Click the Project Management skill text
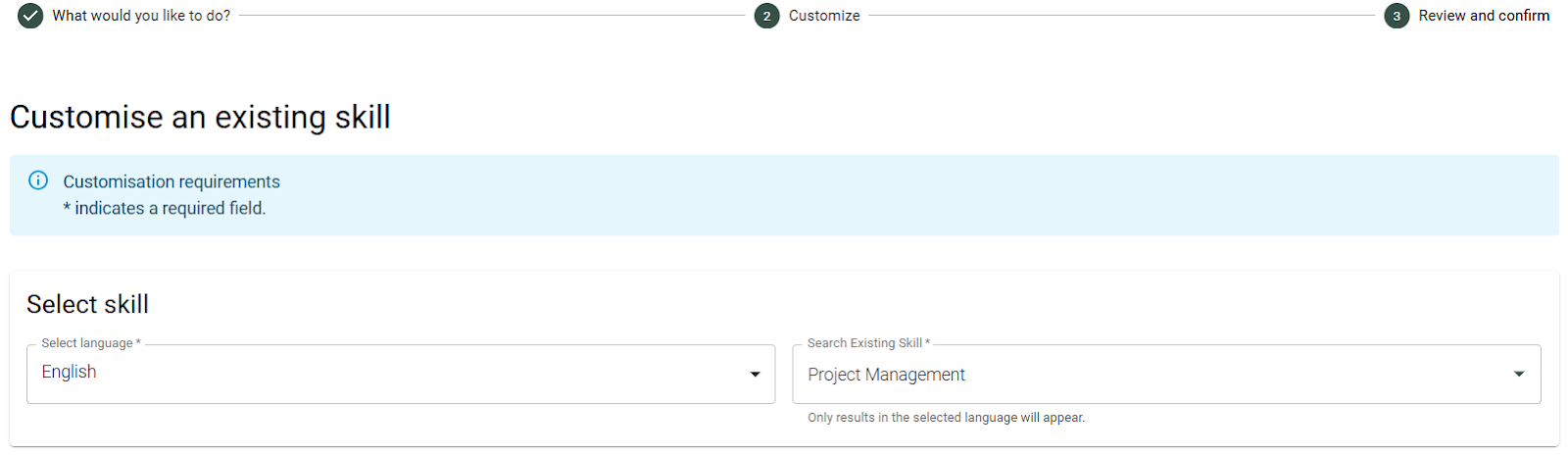Image resolution: width=1568 pixels, height=455 pixels. (x=886, y=375)
